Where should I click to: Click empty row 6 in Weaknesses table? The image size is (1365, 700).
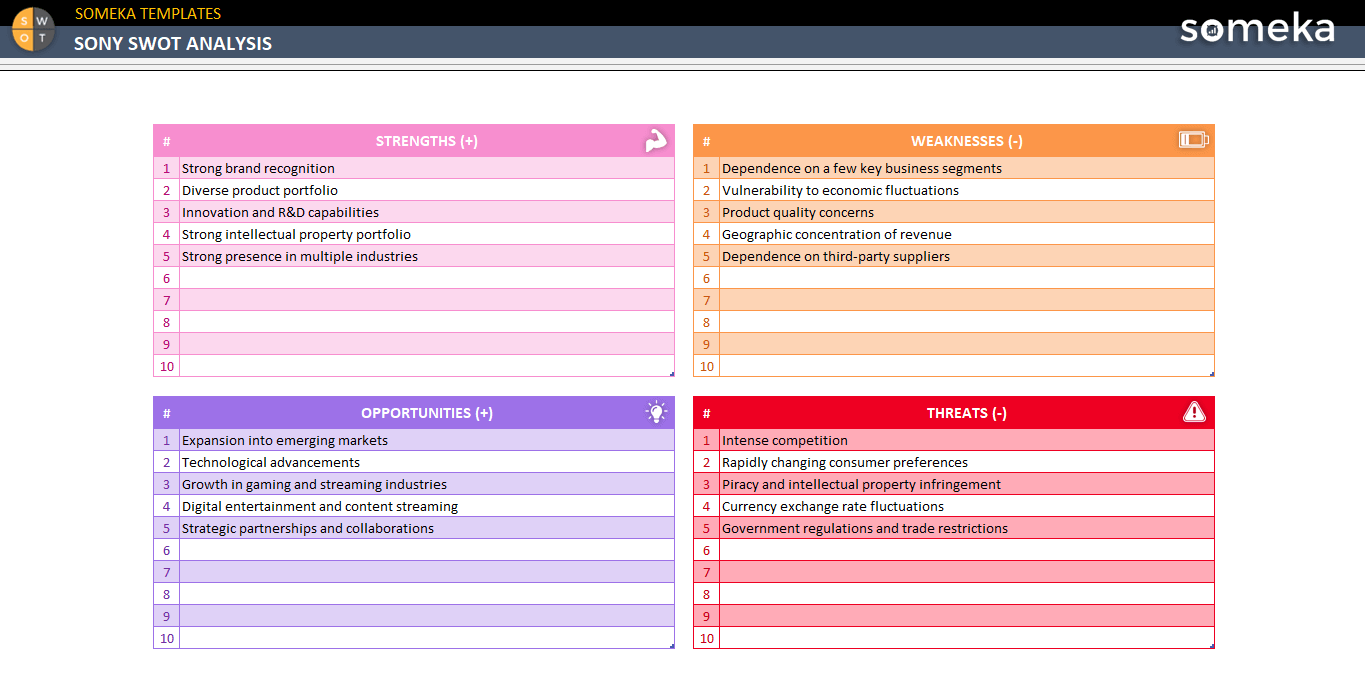967,278
